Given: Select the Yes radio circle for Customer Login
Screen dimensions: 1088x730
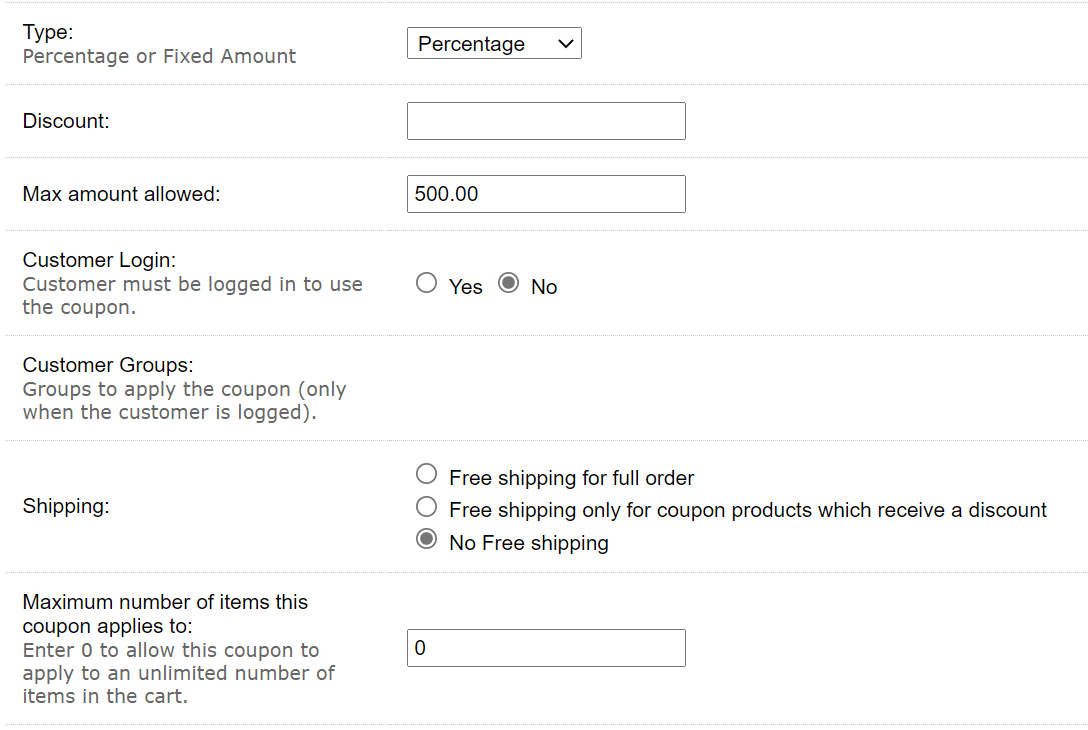Looking at the screenshot, I should pos(426,283).
